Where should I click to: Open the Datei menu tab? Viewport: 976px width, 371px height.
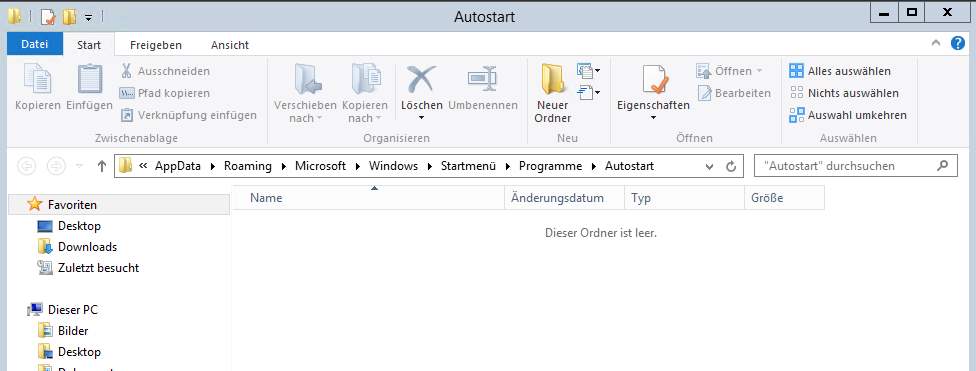tap(35, 44)
